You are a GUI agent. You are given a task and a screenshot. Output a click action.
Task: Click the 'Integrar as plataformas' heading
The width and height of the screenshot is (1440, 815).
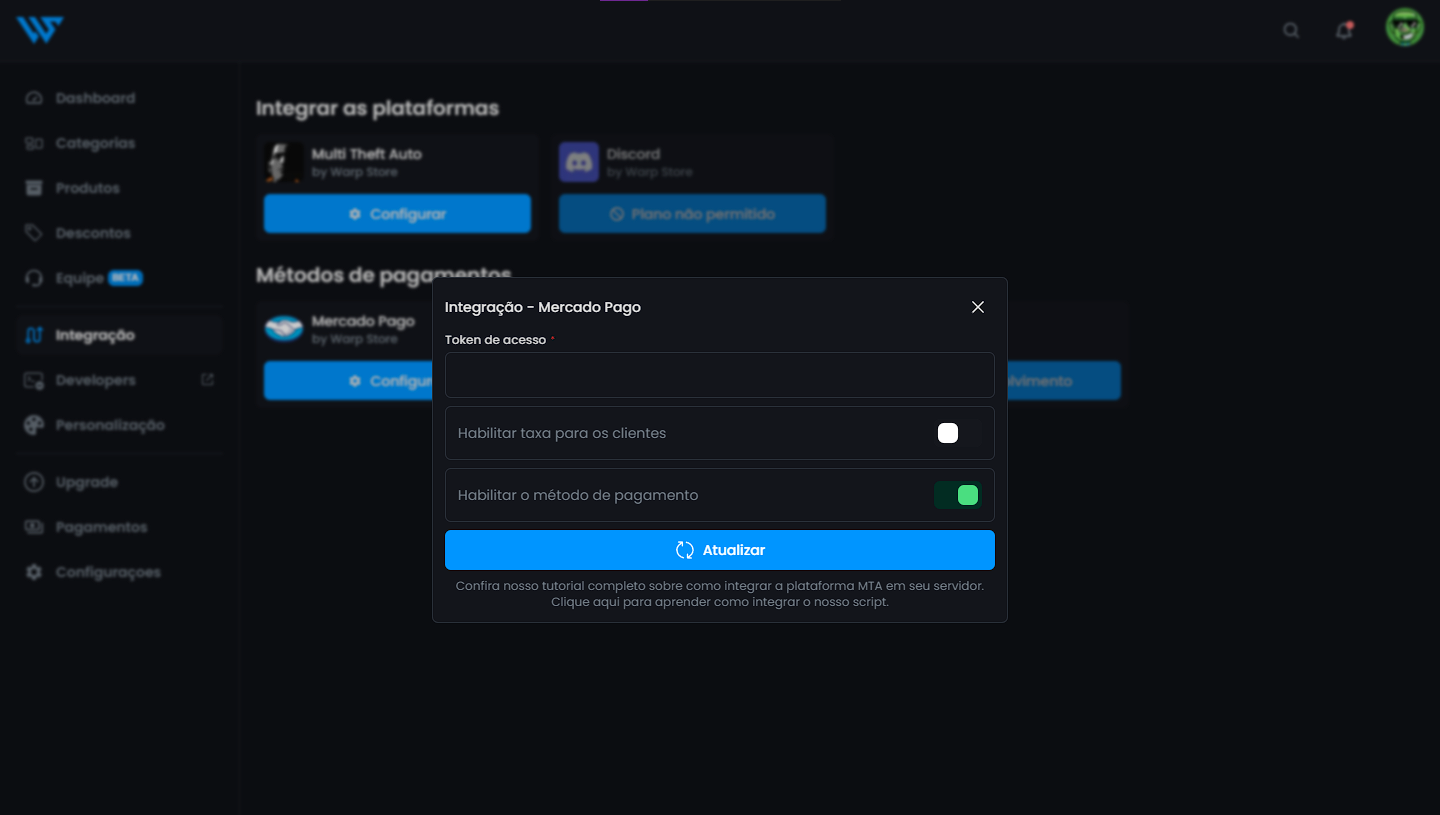coord(377,108)
